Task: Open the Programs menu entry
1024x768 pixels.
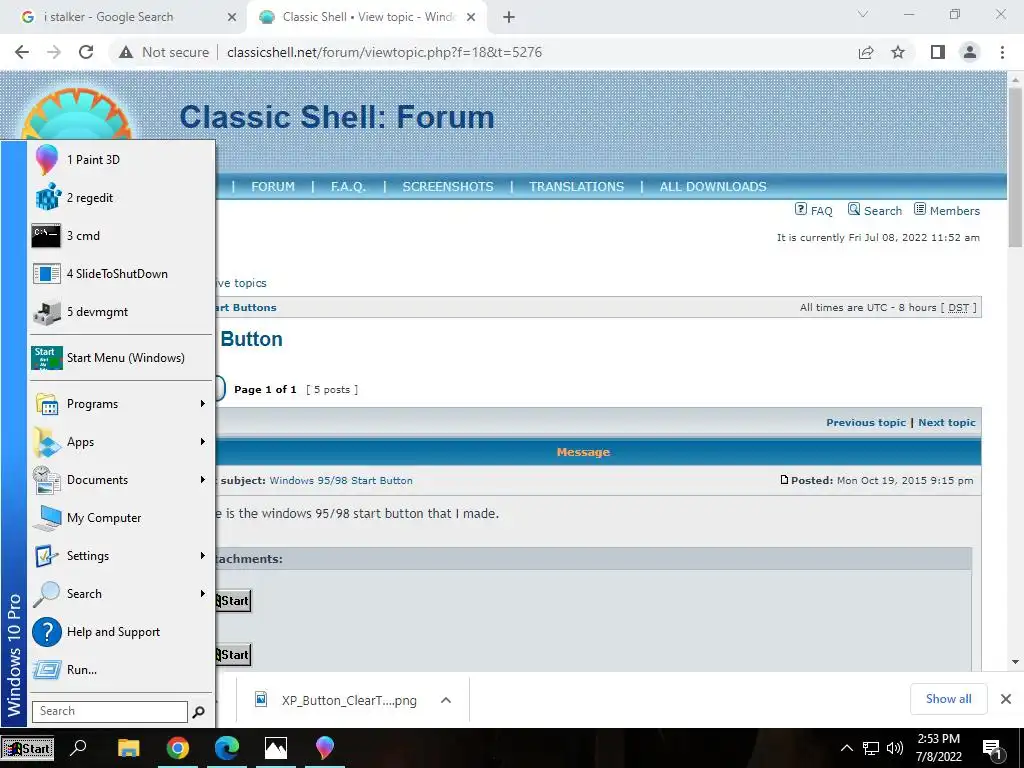Action: (121, 404)
